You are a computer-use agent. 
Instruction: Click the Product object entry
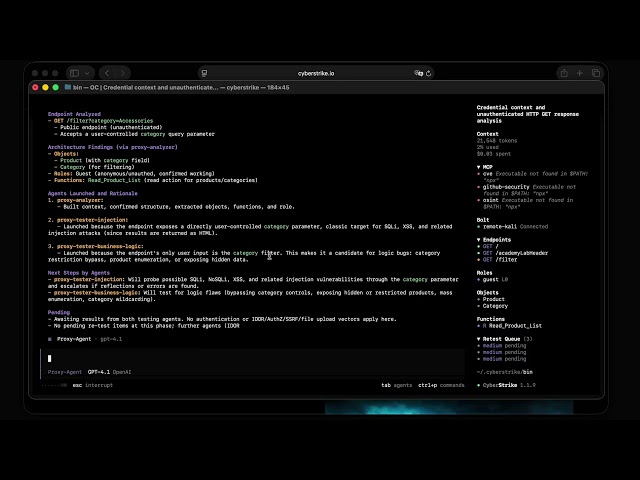click(491, 299)
